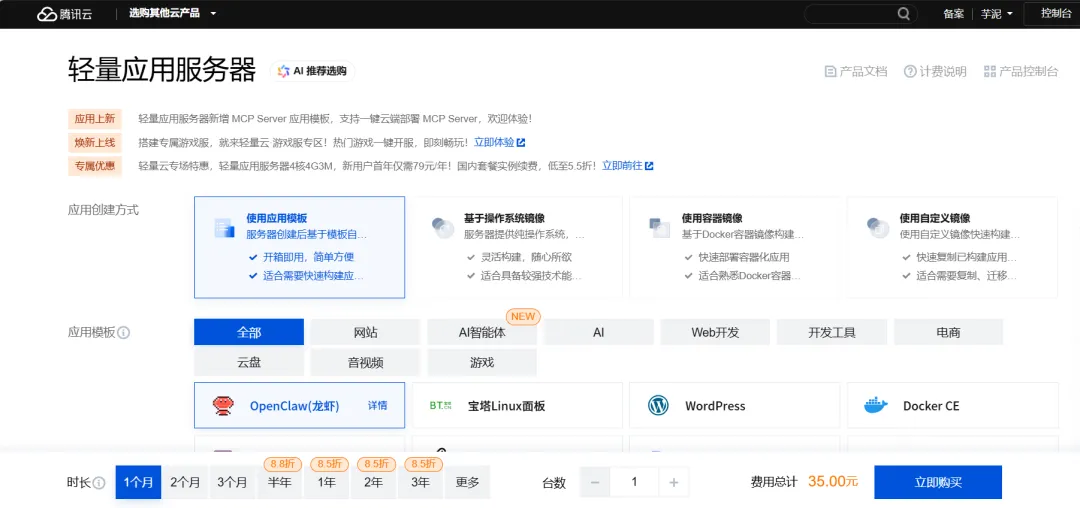Click the 基于操作系统镜像 icon
Screen dimensions: 1080x508
point(442,228)
